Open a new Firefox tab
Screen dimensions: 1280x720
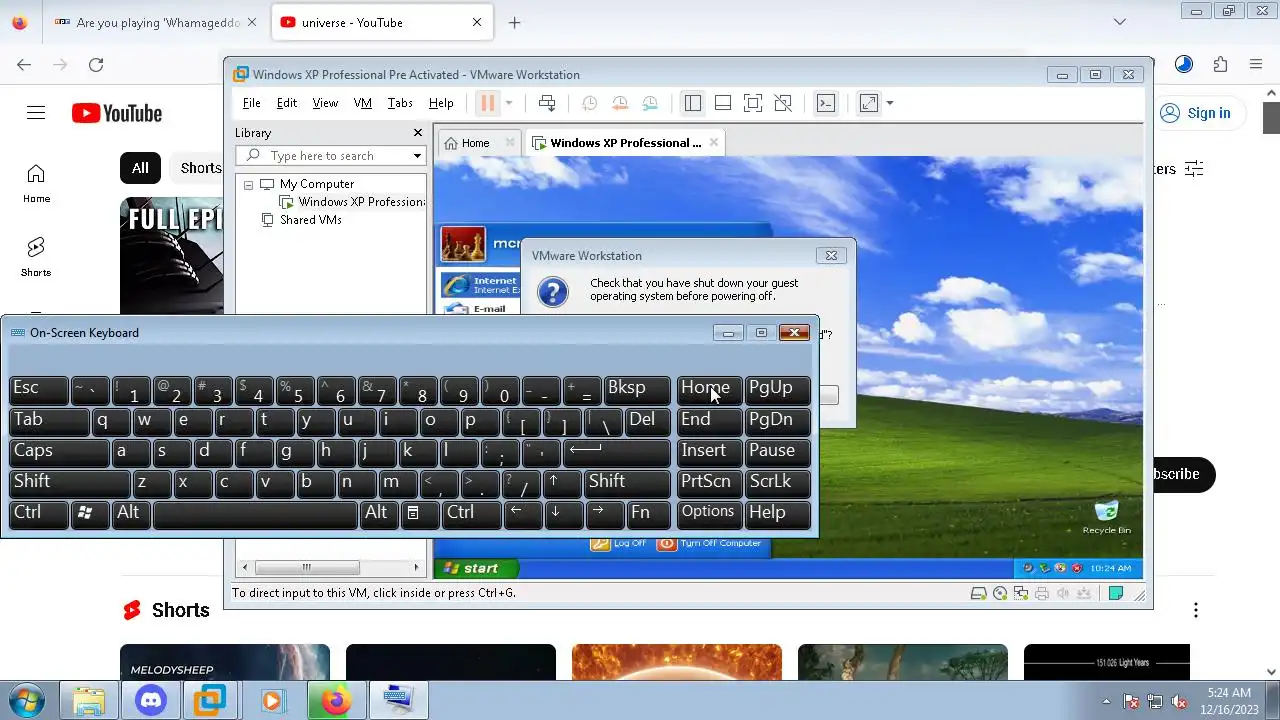(514, 22)
